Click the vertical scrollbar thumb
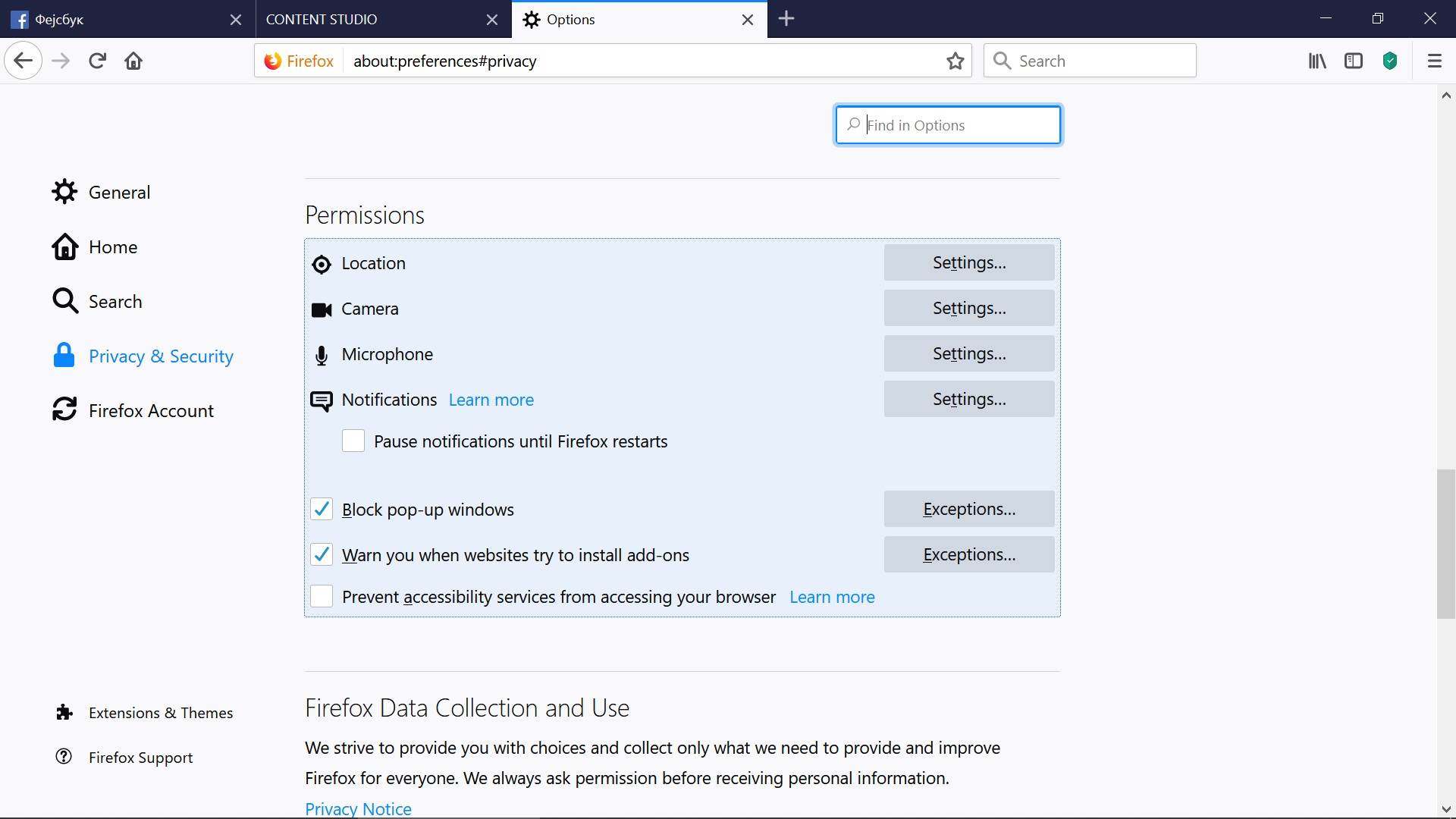 pos(1445,543)
